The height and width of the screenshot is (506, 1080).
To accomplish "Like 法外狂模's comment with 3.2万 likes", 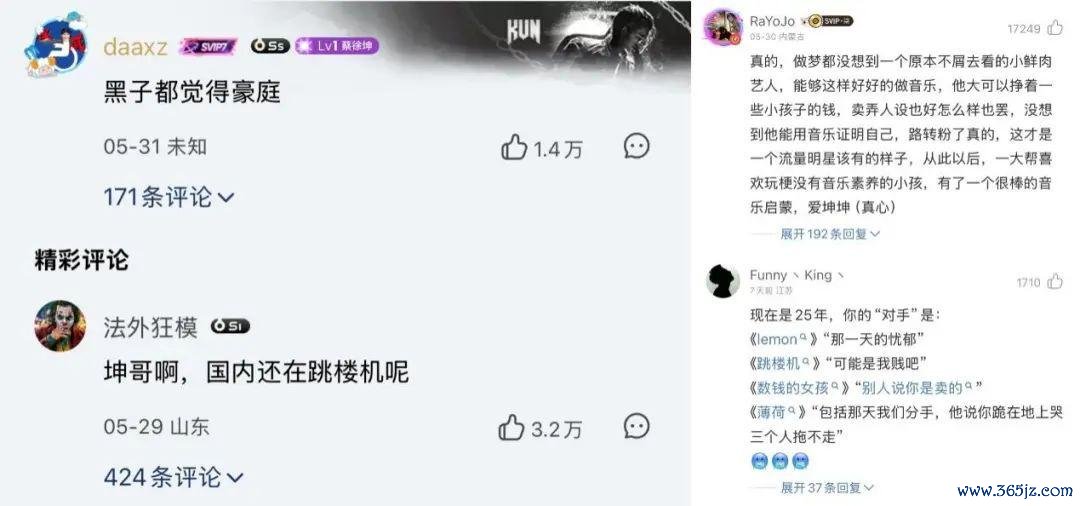I will coord(512,428).
